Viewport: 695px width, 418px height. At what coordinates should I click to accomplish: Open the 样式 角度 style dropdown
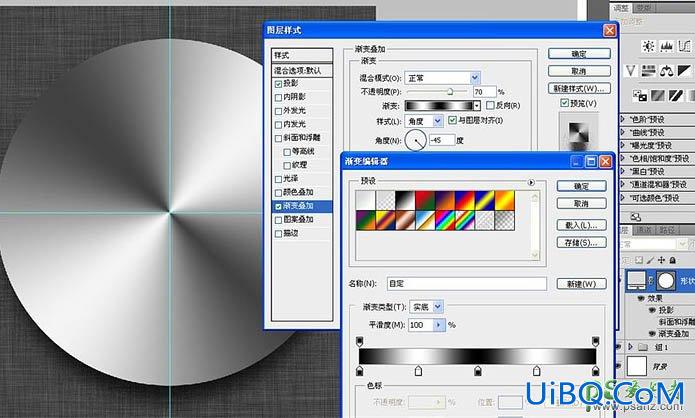[438, 121]
